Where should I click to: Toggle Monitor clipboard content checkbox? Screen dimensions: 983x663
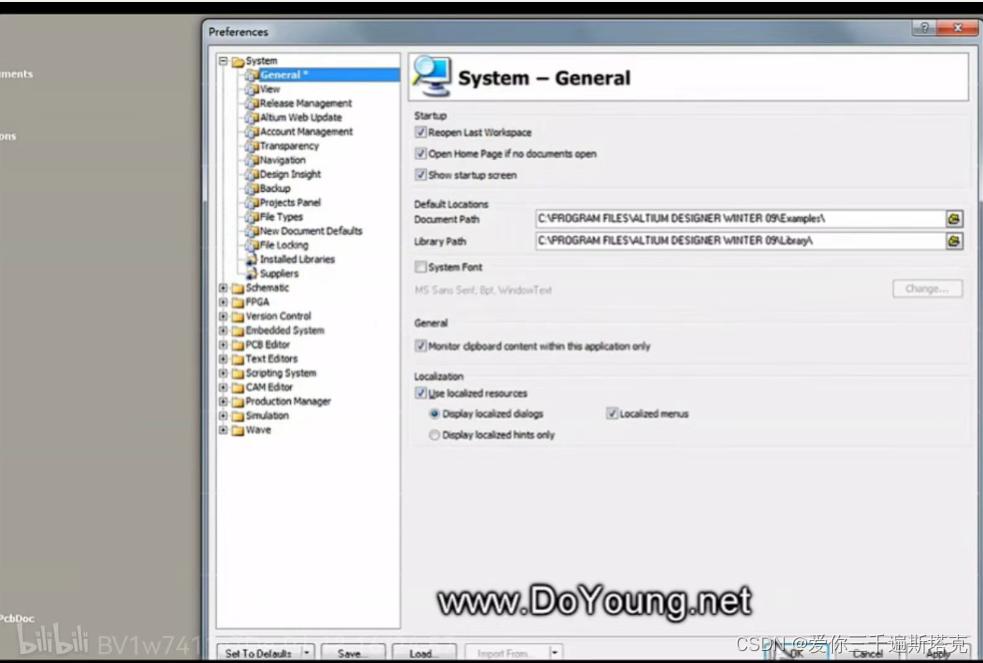[421, 346]
